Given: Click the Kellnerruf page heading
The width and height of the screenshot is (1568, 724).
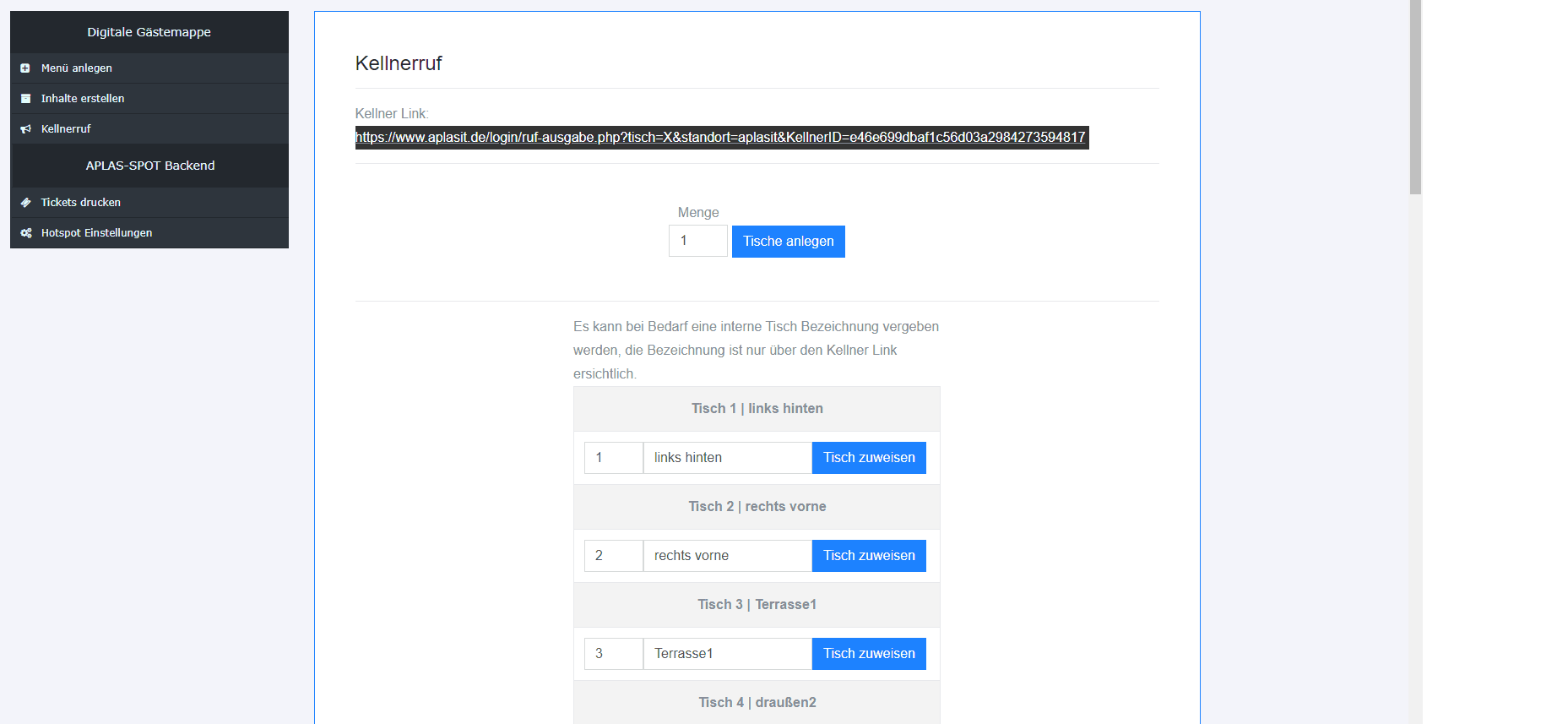Looking at the screenshot, I should point(399,63).
